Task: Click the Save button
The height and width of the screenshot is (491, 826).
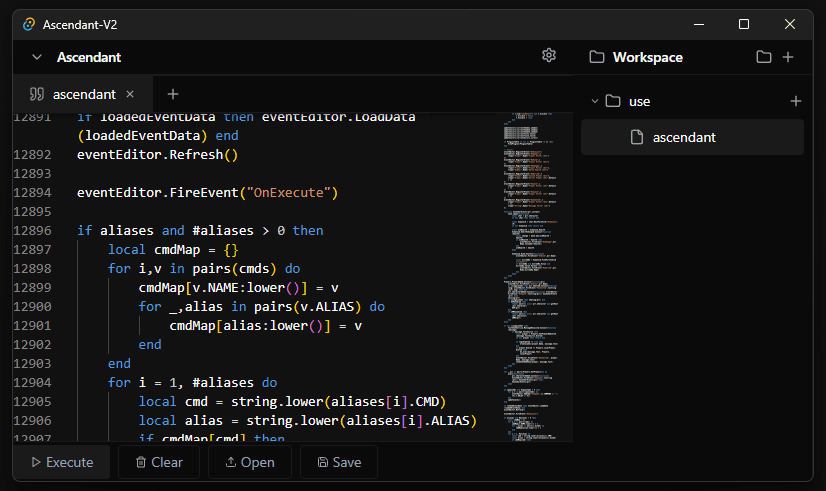Action: [x=339, y=462]
